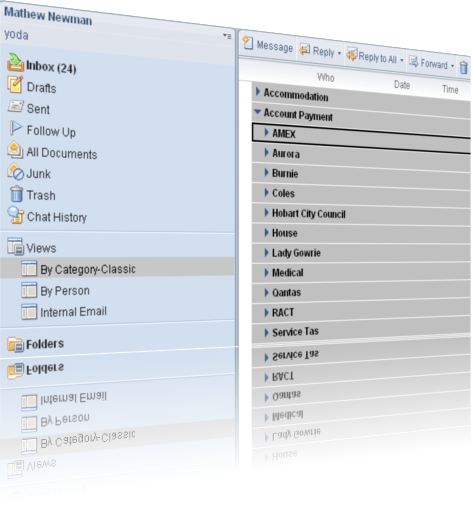Click the delete trash icon in toolbar

click(464, 67)
